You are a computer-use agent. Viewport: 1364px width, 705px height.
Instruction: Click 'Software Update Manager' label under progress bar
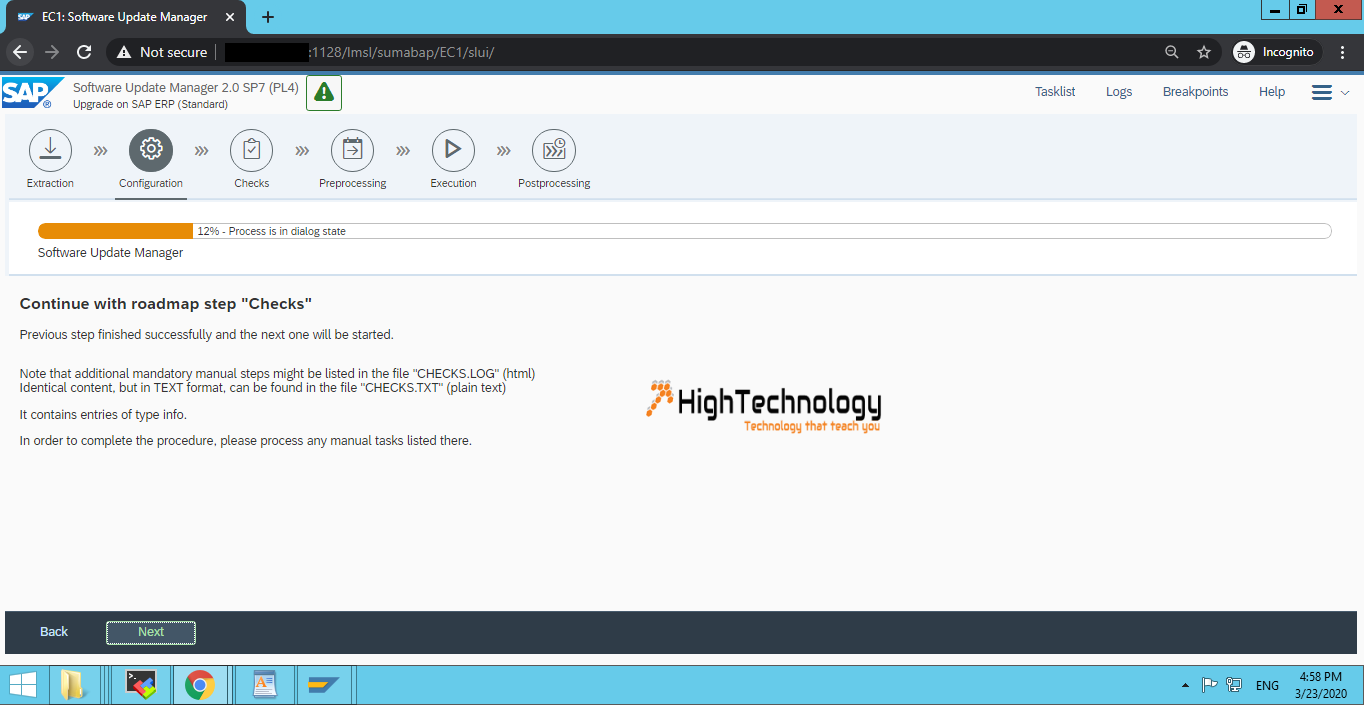tap(110, 253)
